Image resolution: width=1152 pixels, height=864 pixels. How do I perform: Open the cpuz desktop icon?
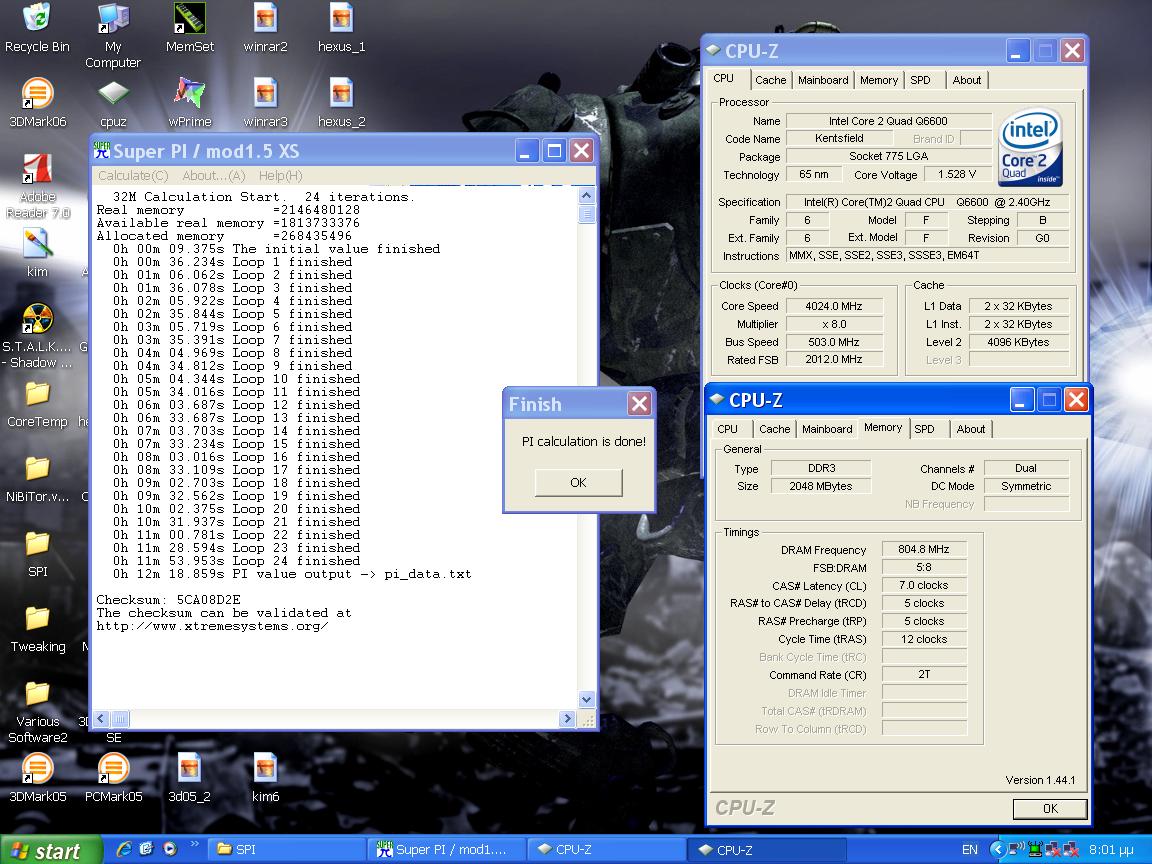click(x=113, y=103)
